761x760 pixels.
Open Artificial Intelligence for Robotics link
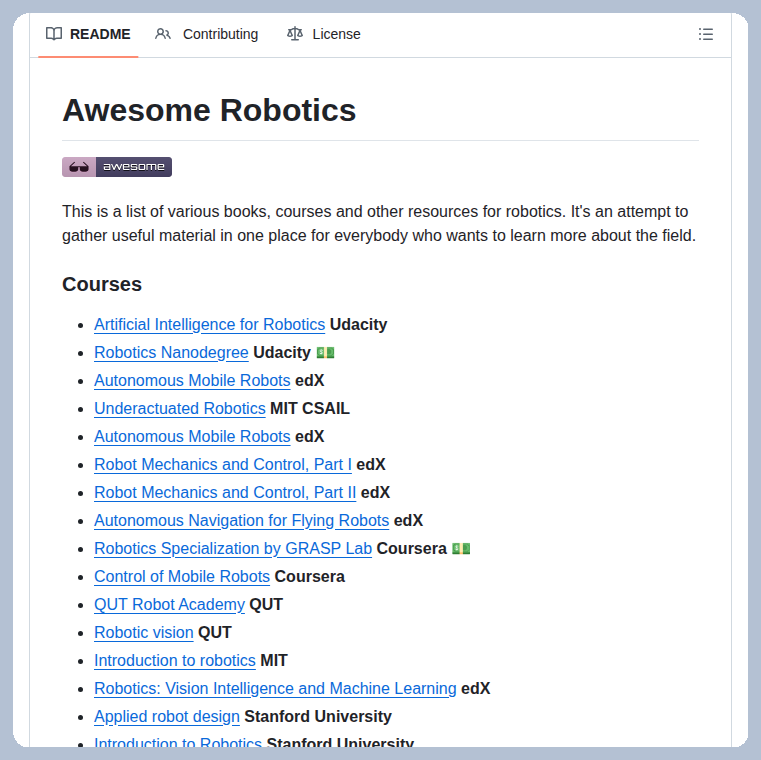click(x=210, y=324)
